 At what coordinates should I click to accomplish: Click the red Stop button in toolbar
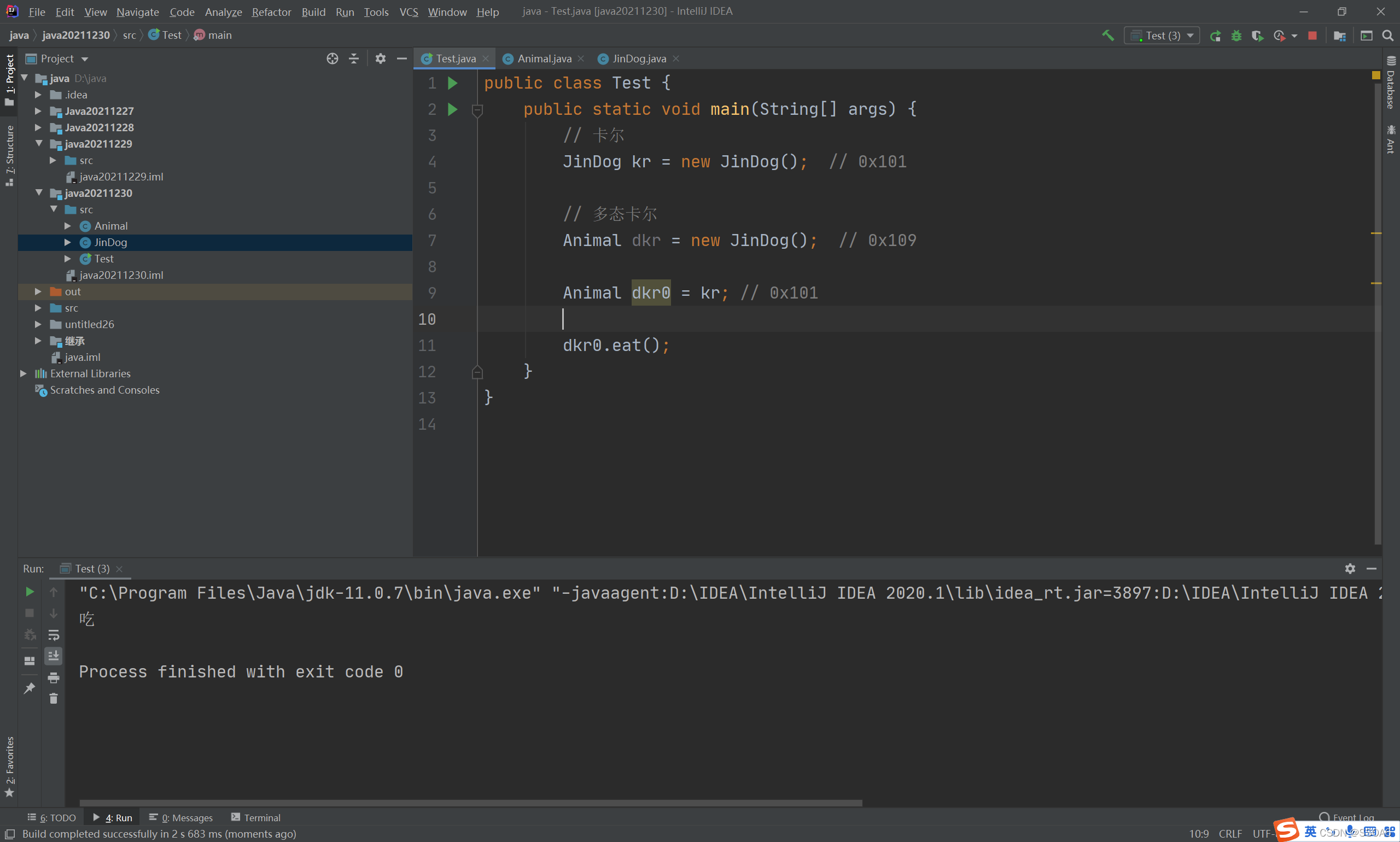click(1312, 36)
